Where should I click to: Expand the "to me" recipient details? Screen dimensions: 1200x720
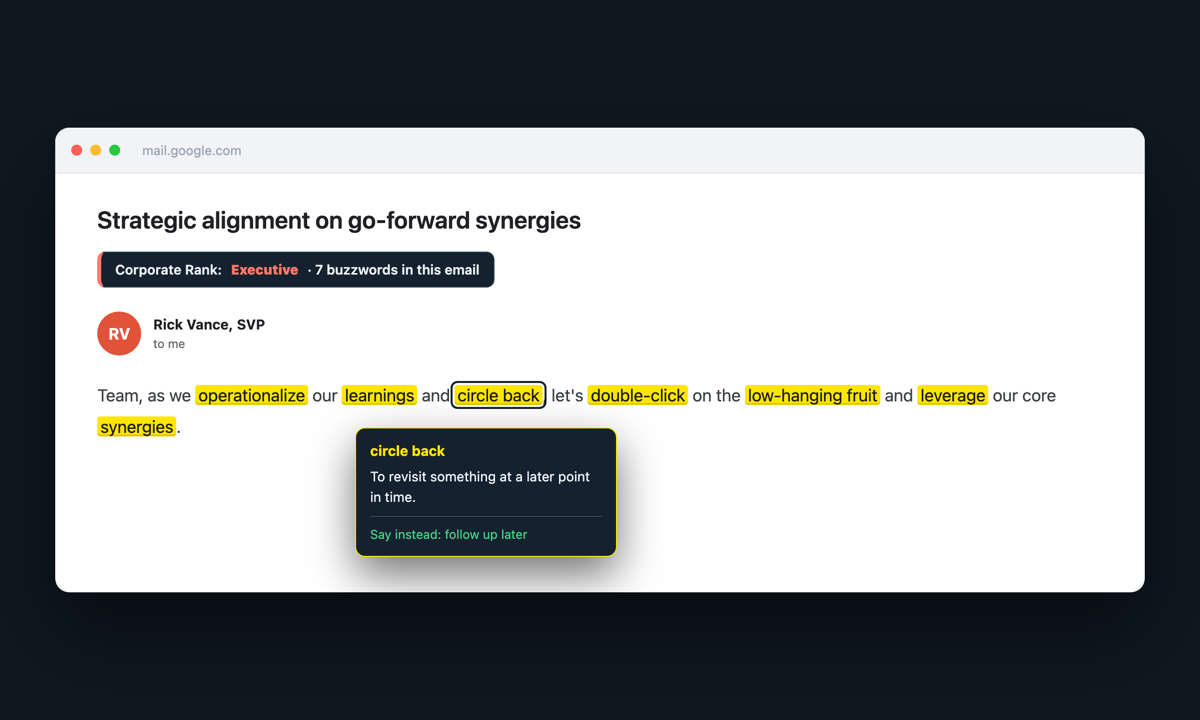[169, 344]
